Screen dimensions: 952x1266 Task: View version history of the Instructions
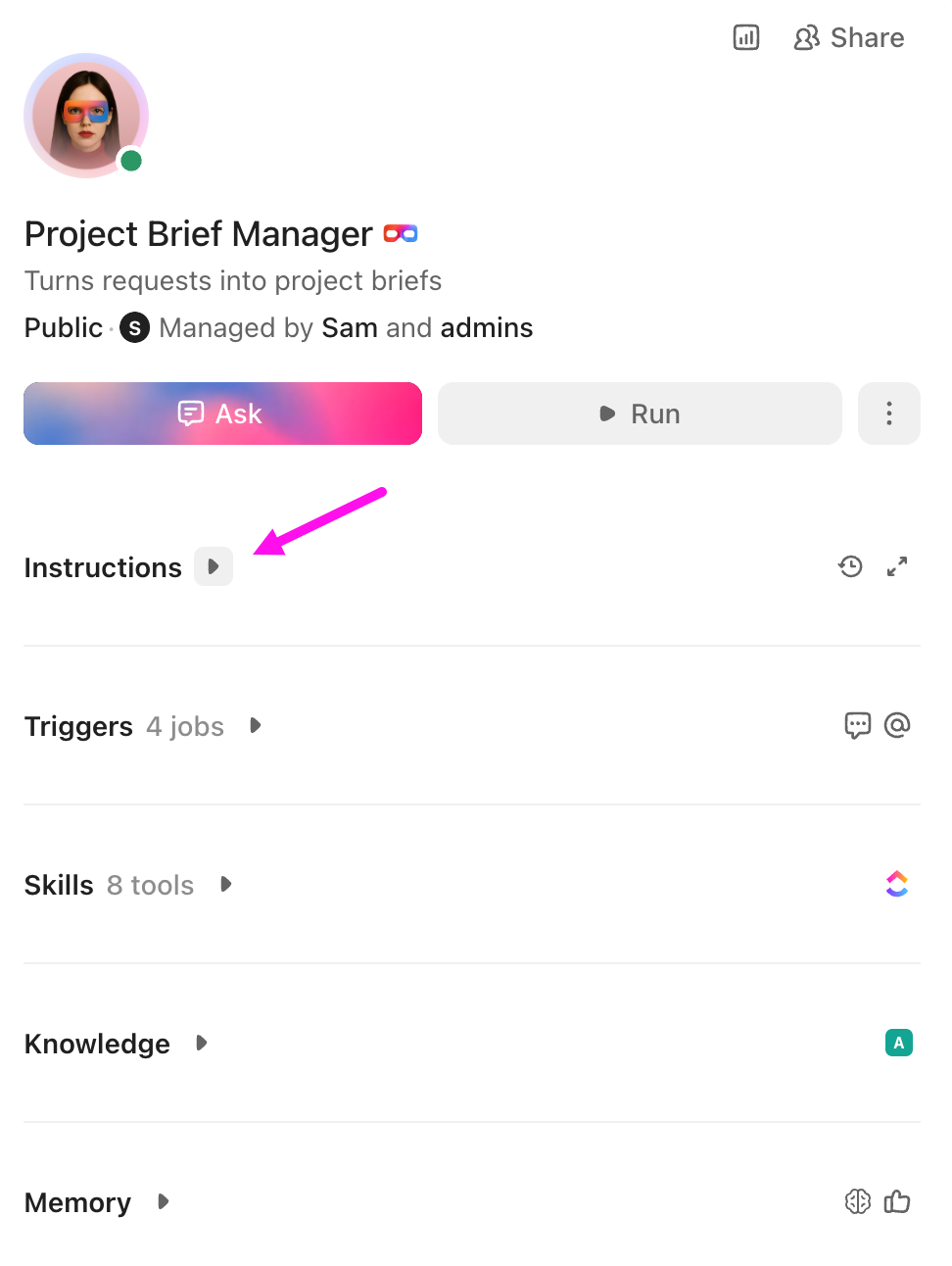(x=850, y=566)
